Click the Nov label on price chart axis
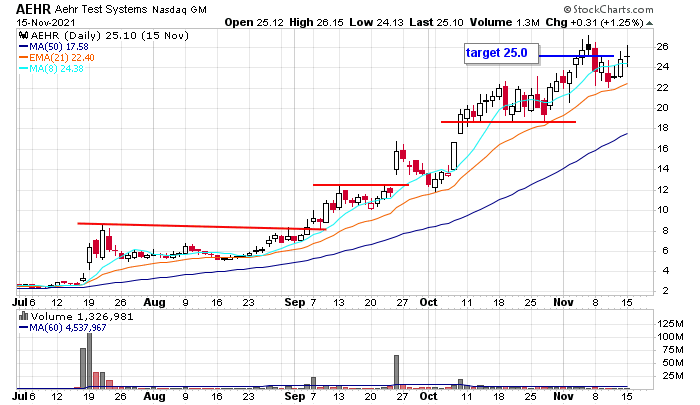Viewport: 700px width, 405px height. pyautogui.click(x=563, y=302)
